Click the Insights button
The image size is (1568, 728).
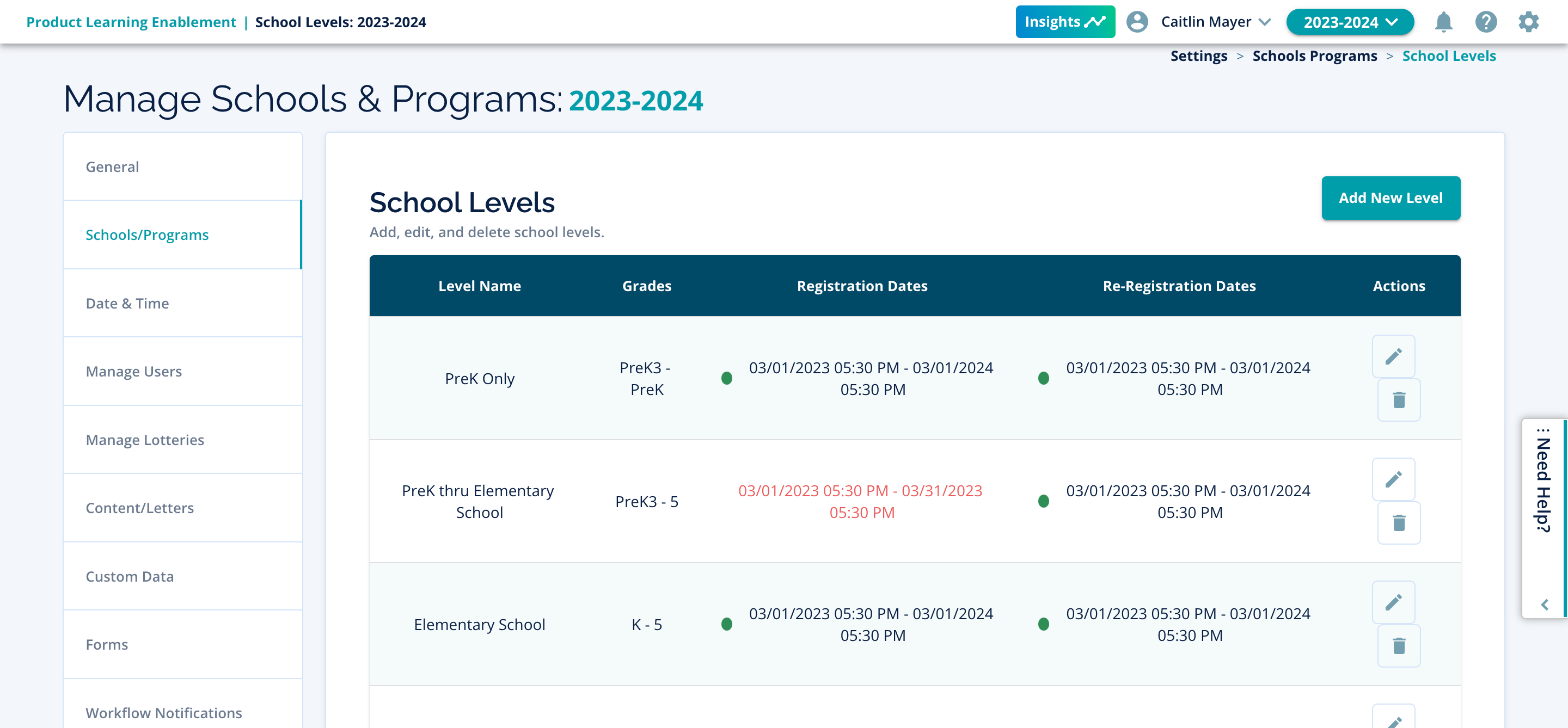tap(1064, 22)
